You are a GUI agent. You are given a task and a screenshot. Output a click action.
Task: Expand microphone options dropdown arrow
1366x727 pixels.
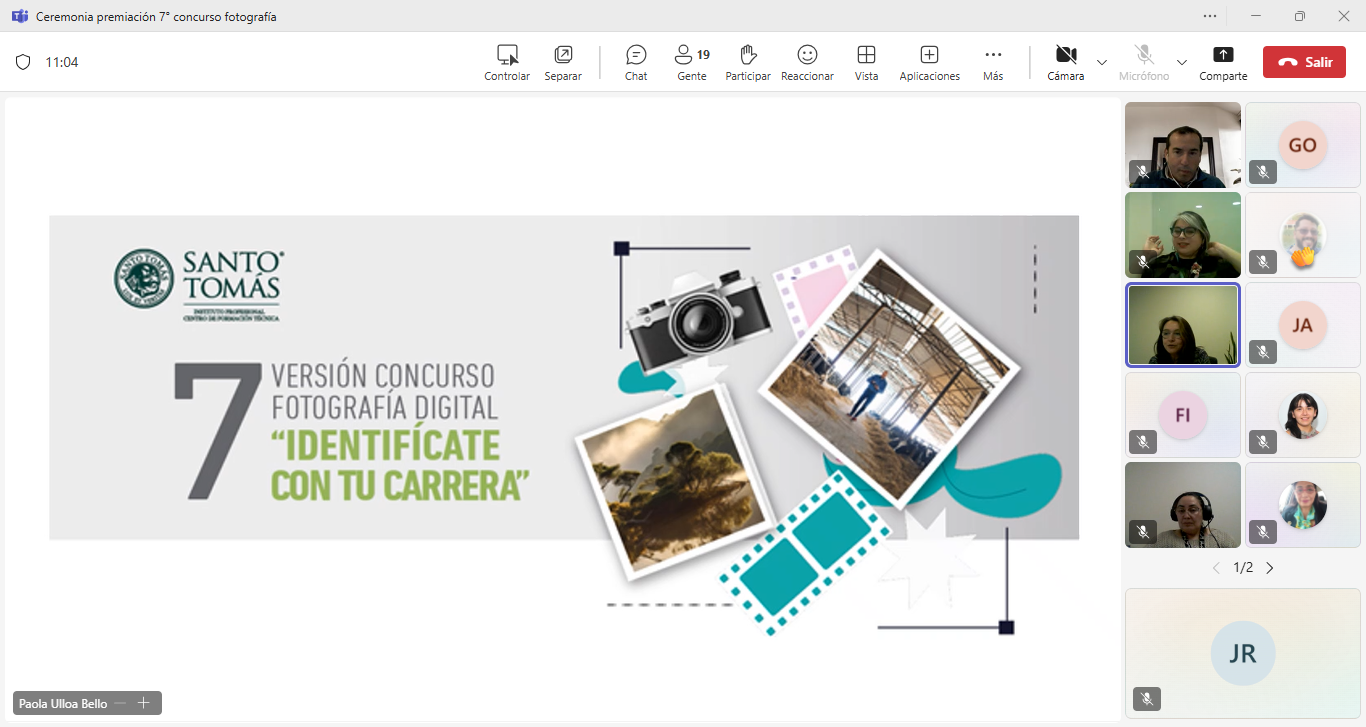(x=1182, y=62)
